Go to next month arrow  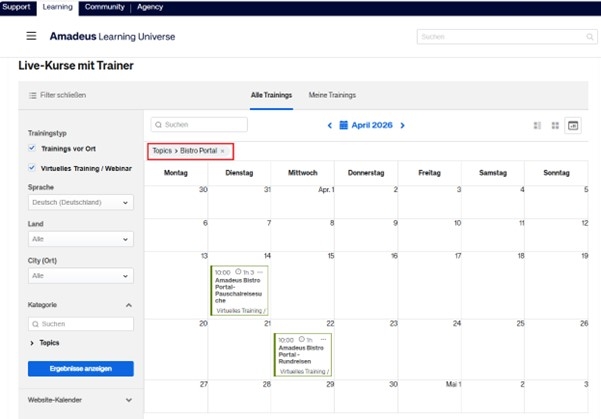pyautogui.click(x=416, y=125)
